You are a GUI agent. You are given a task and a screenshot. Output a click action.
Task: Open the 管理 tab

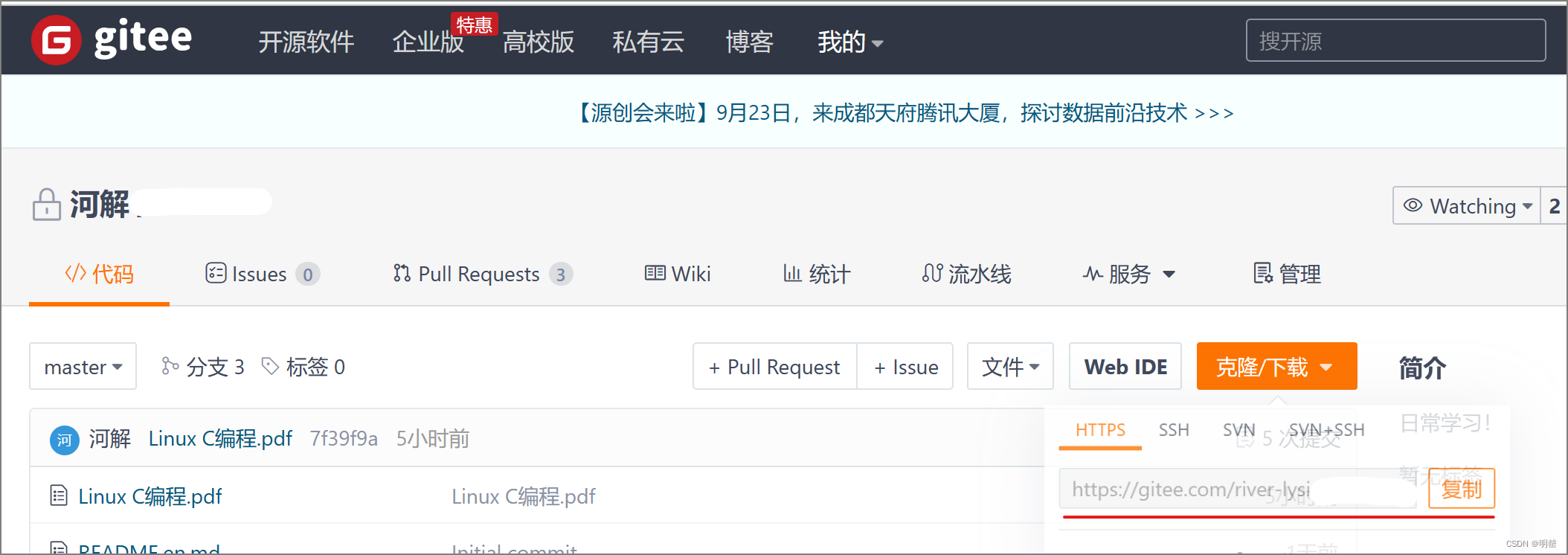pyautogui.click(x=1287, y=274)
